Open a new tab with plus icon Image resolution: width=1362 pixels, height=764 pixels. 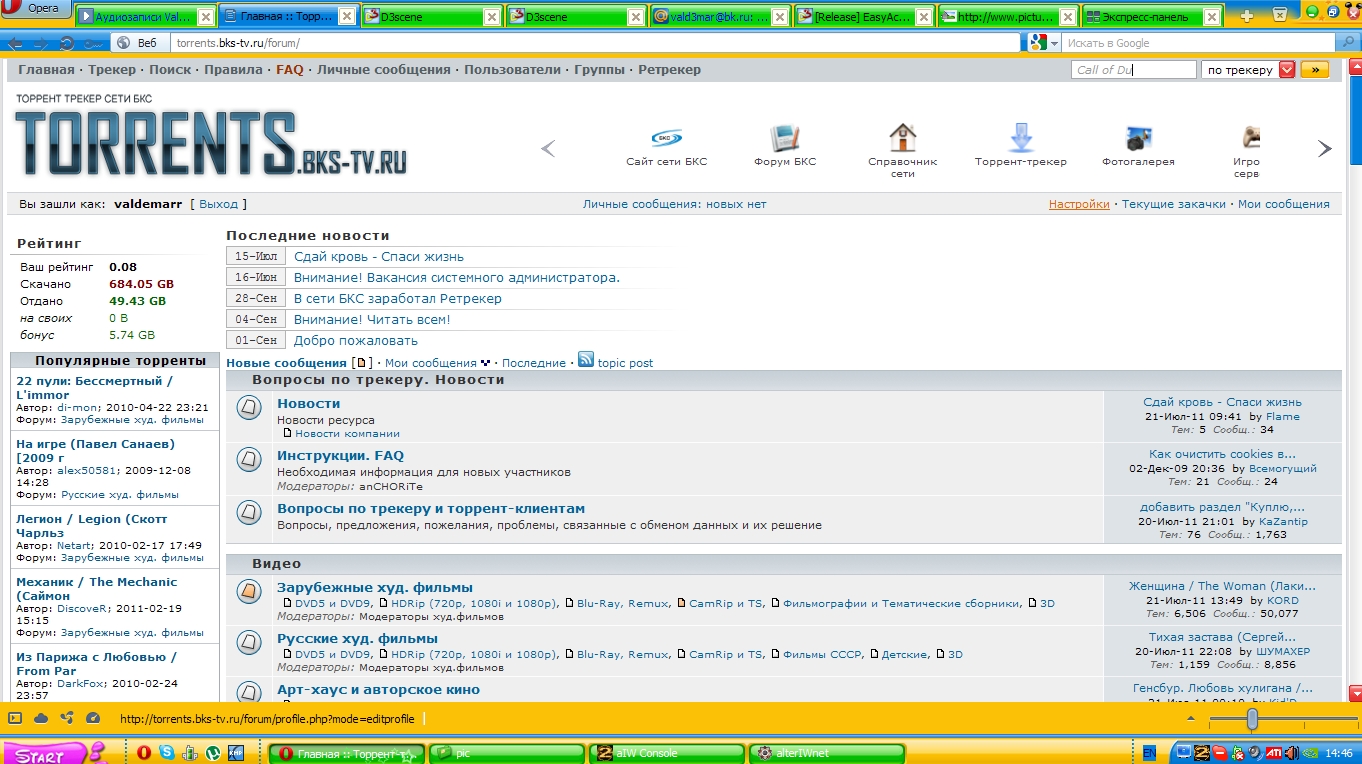[x=1246, y=17]
